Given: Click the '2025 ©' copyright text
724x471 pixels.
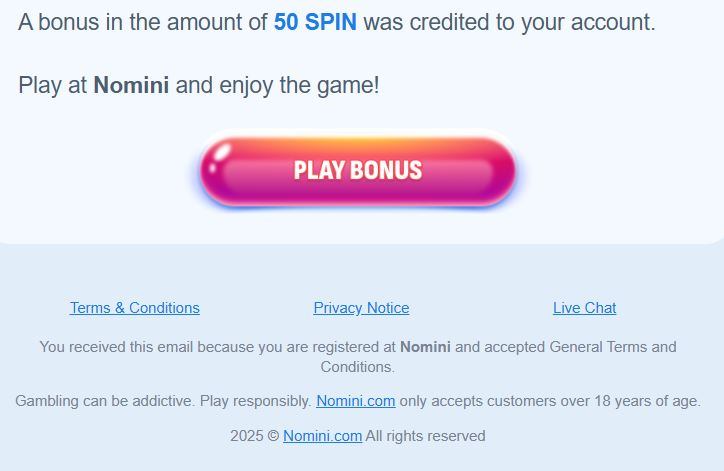Looking at the screenshot, I should [254, 436].
